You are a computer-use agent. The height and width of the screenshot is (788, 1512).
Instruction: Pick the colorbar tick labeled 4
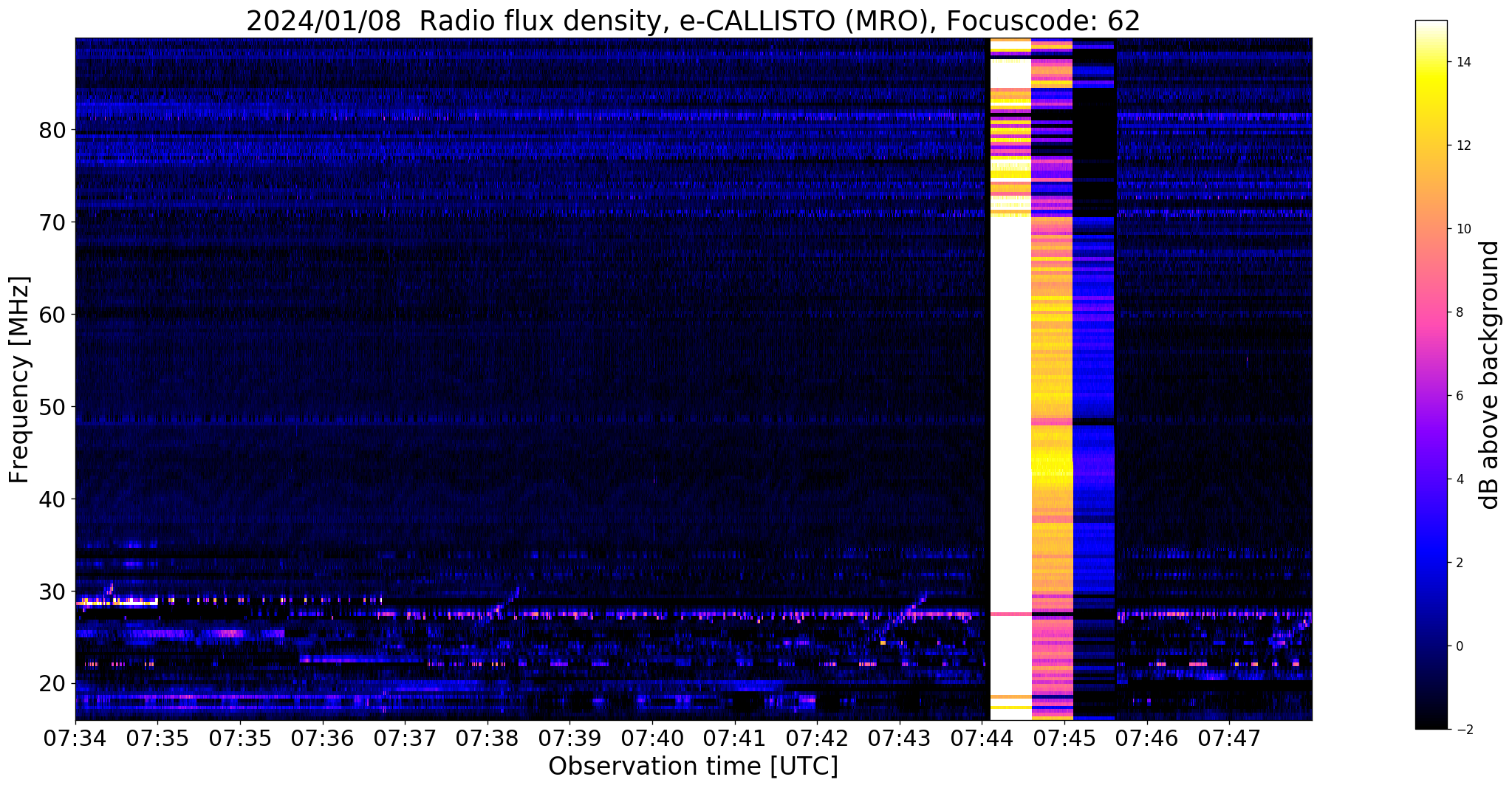click(1460, 479)
